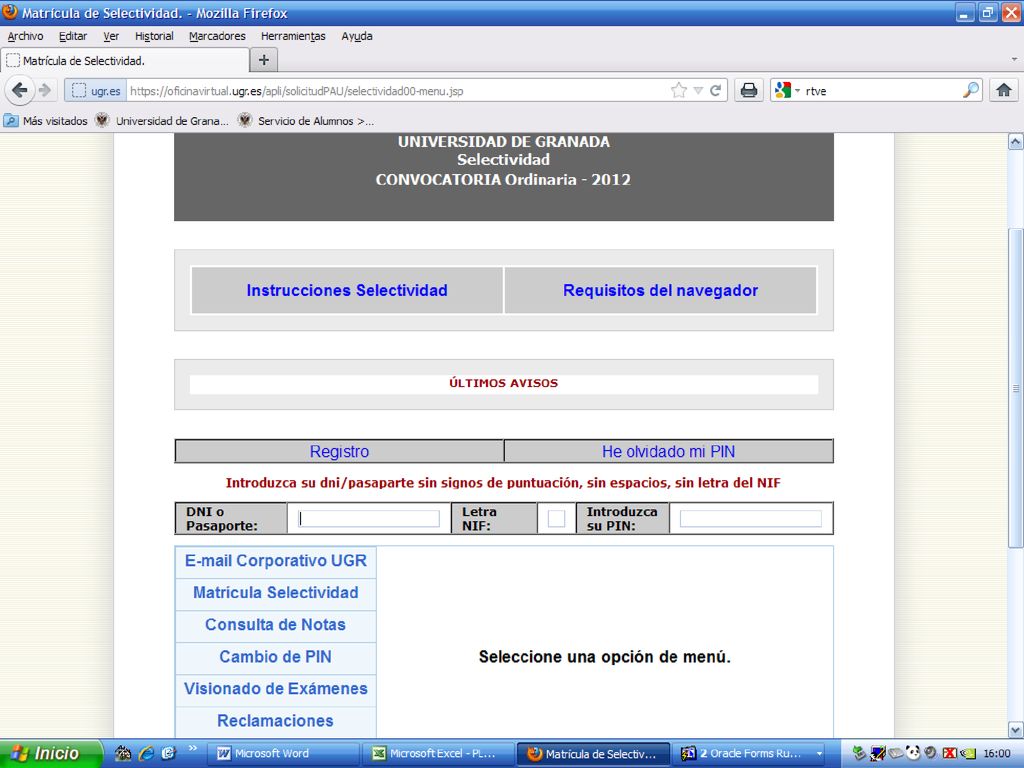Open Consulta de Notas menu option
The image size is (1024, 768).
pyautogui.click(x=276, y=625)
